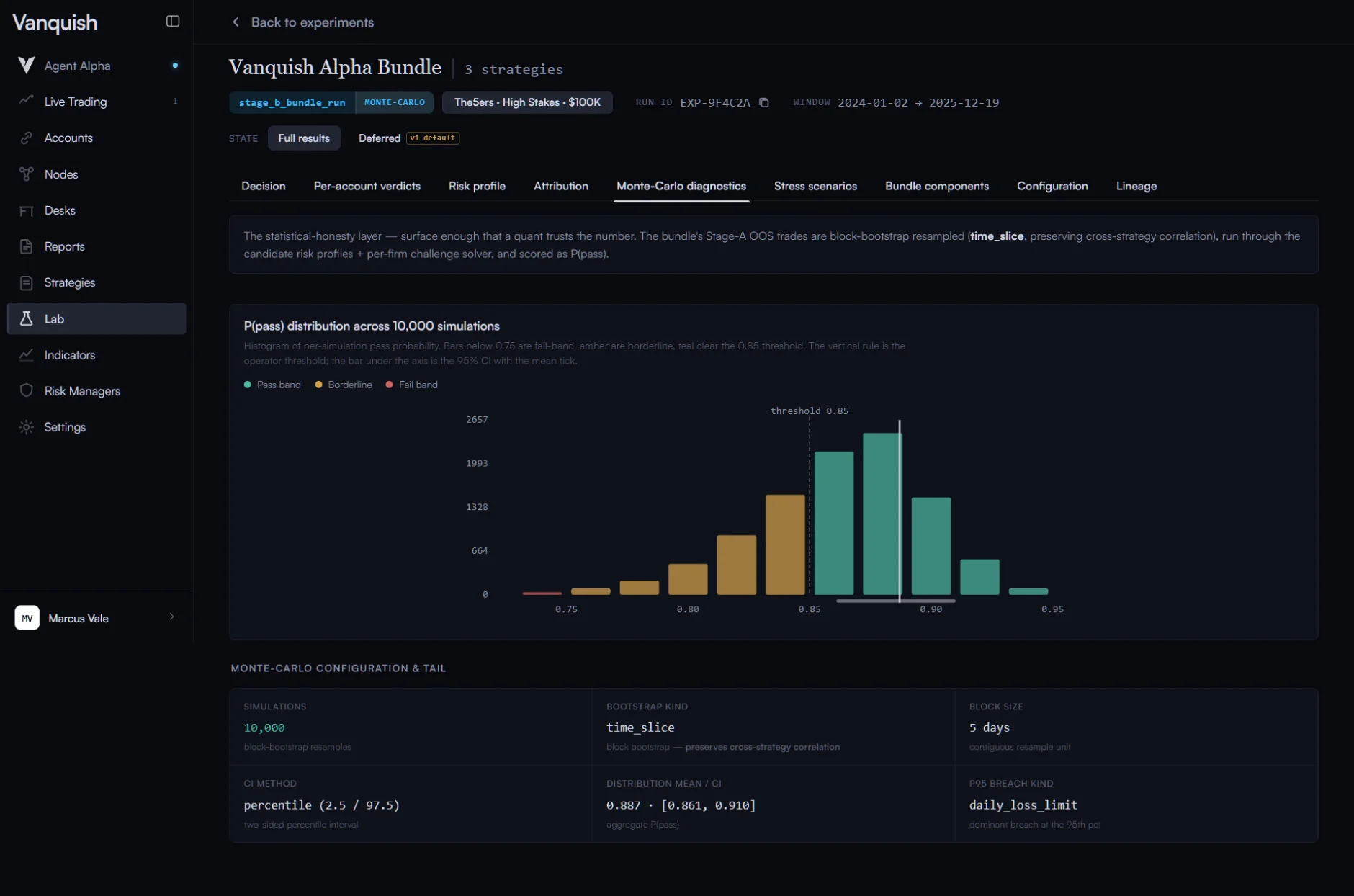Open the Risk Managers shield icon

tap(27, 390)
